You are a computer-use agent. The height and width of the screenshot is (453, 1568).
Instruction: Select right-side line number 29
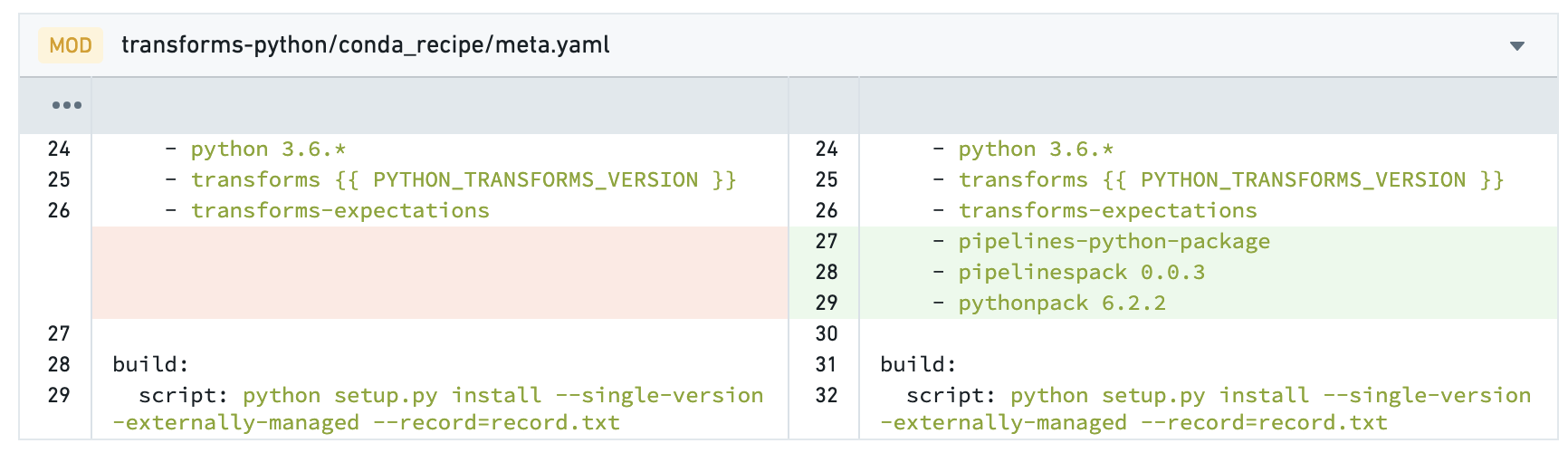827,303
